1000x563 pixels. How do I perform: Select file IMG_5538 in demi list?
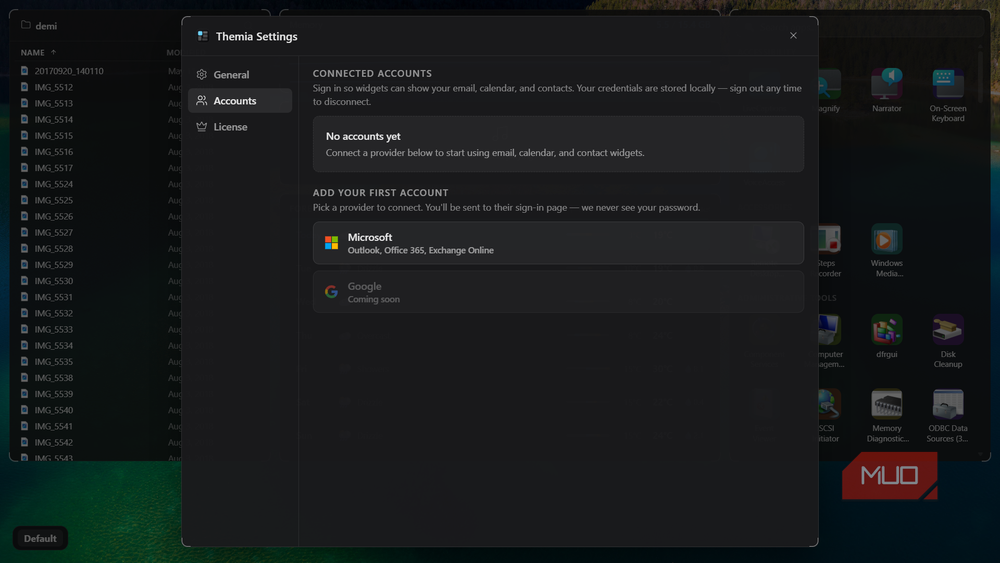54,378
